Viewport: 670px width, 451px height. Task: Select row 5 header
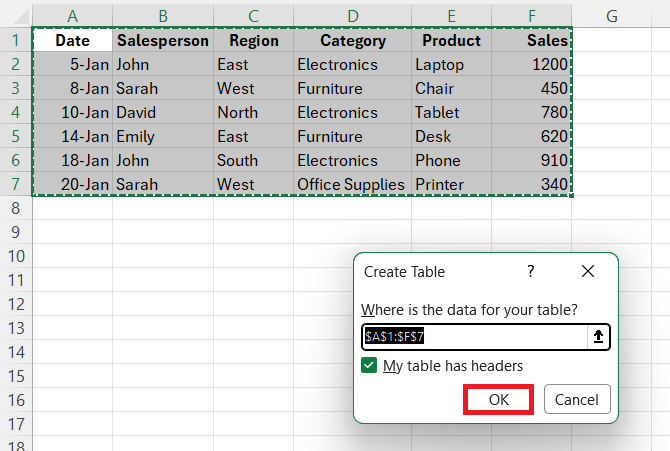(16, 136)
